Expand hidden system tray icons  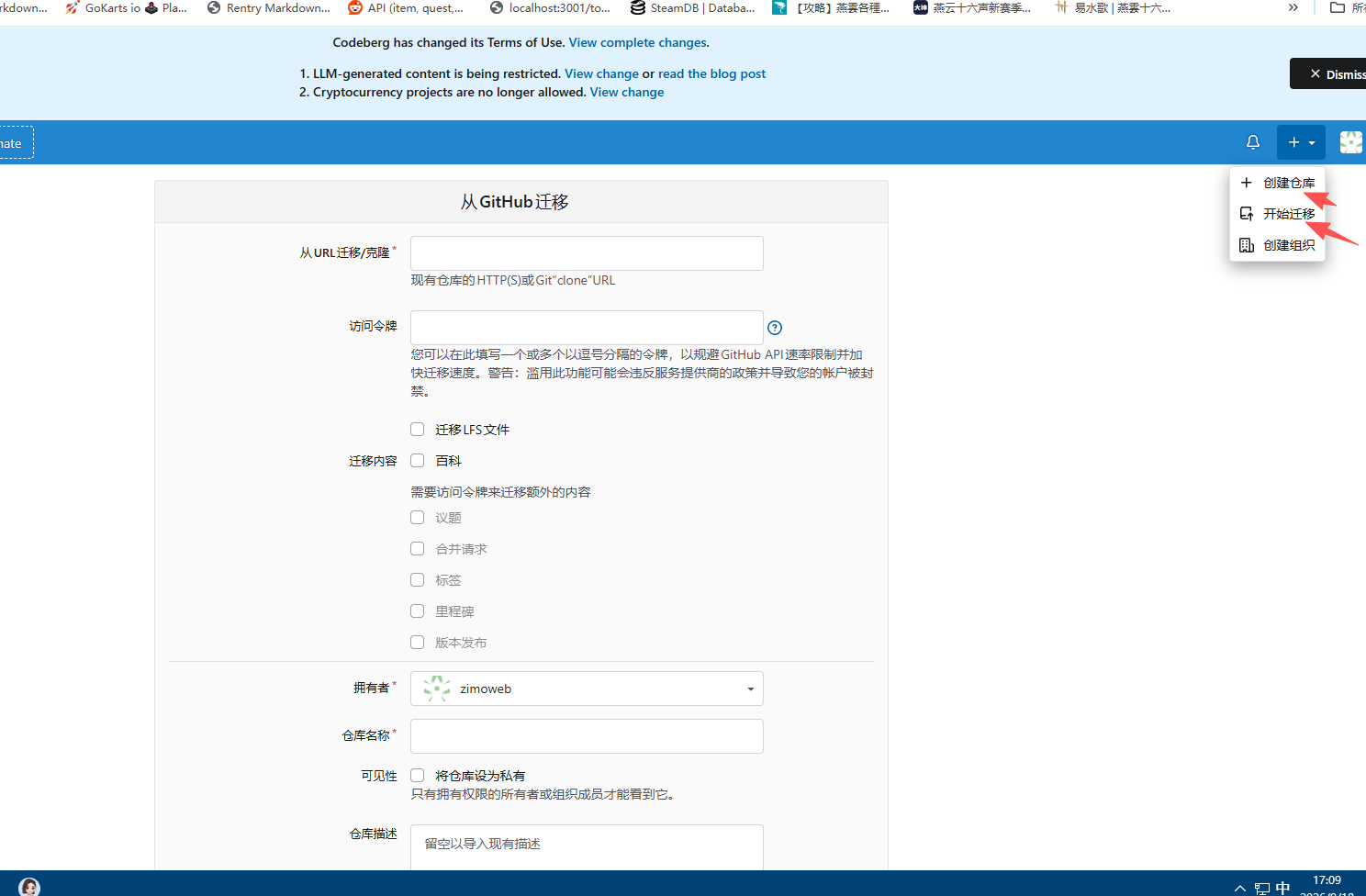[1240, 888]
